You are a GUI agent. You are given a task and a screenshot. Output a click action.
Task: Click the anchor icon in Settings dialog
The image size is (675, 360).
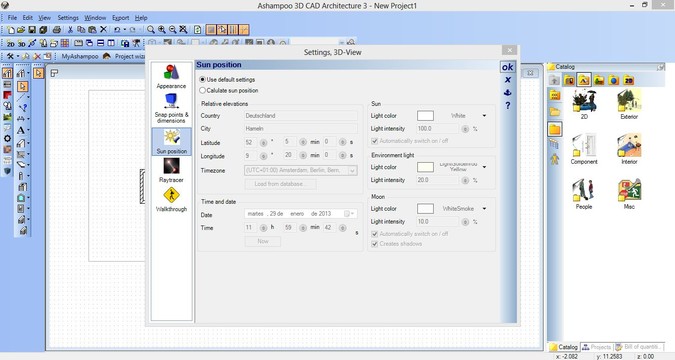(508, 93)
